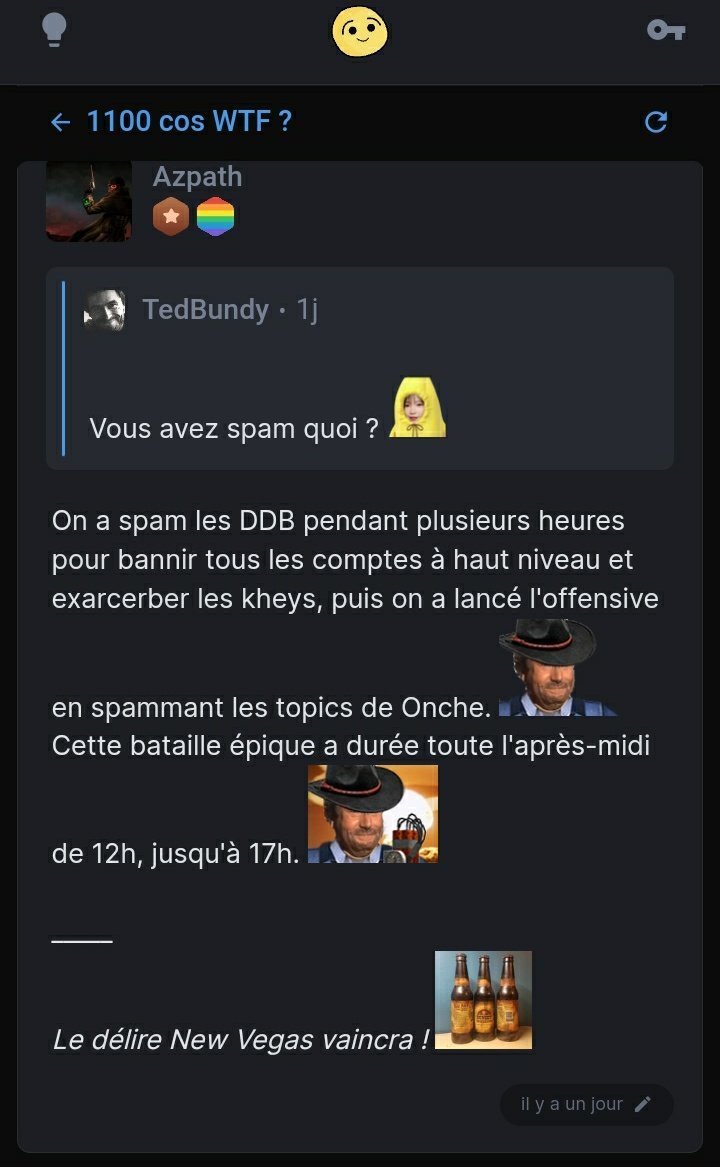
Task: Open the yellow smiley home logo
Action: pyautogui.click(x=360, y=31)
